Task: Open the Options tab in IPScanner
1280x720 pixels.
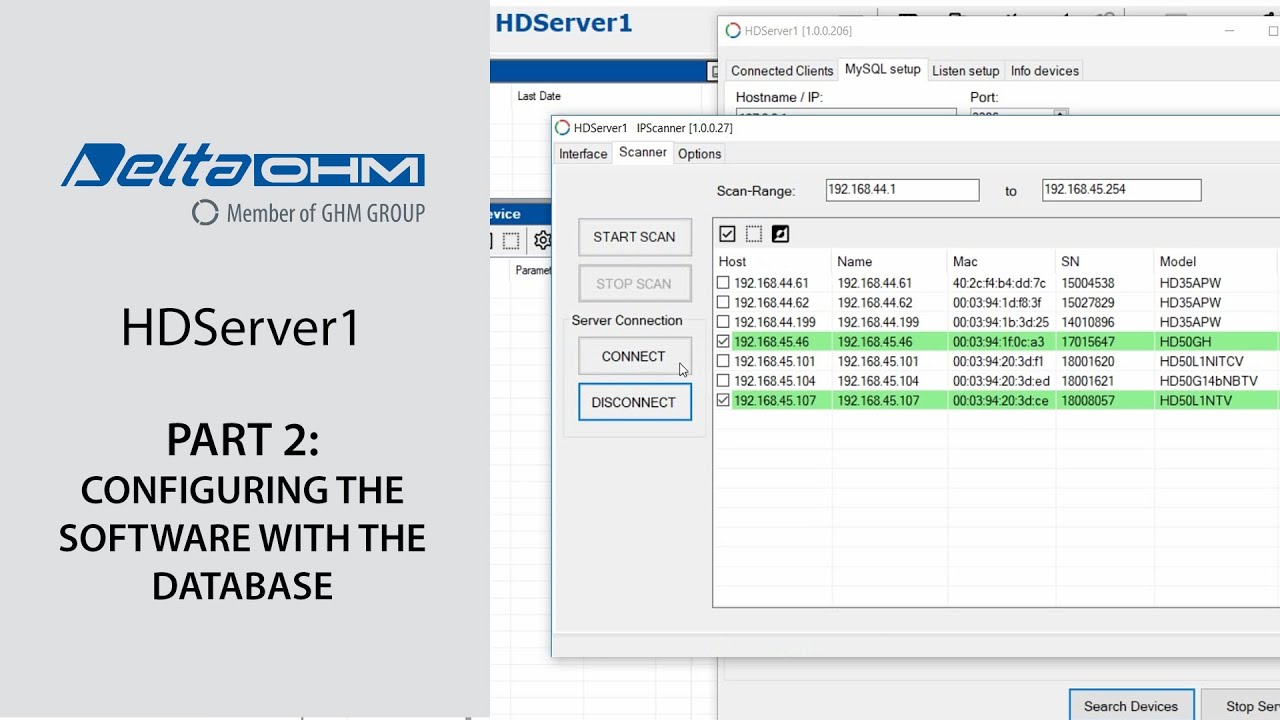Action: [700, 154]
